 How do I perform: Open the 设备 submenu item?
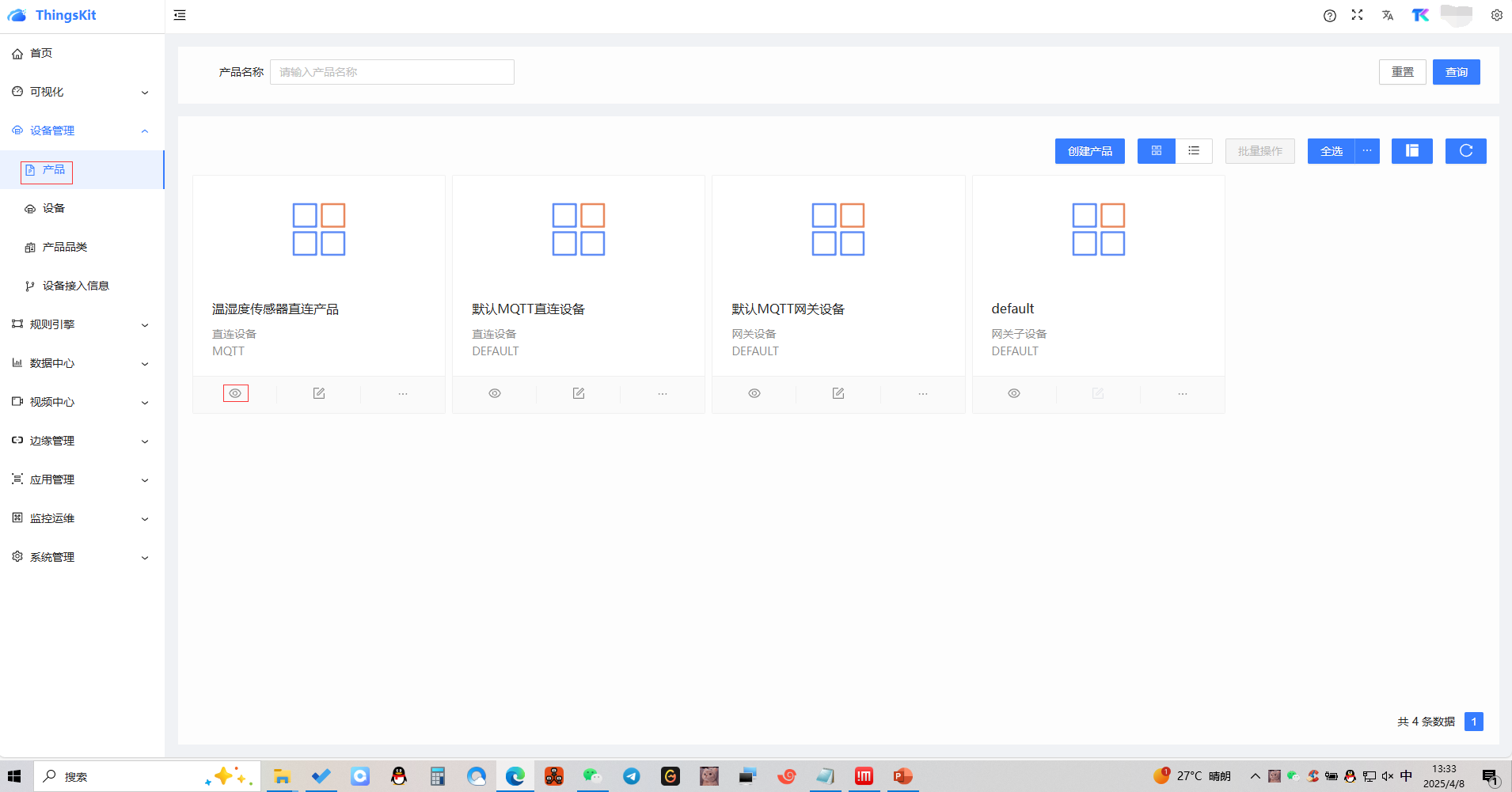click(x=54, y=209)
